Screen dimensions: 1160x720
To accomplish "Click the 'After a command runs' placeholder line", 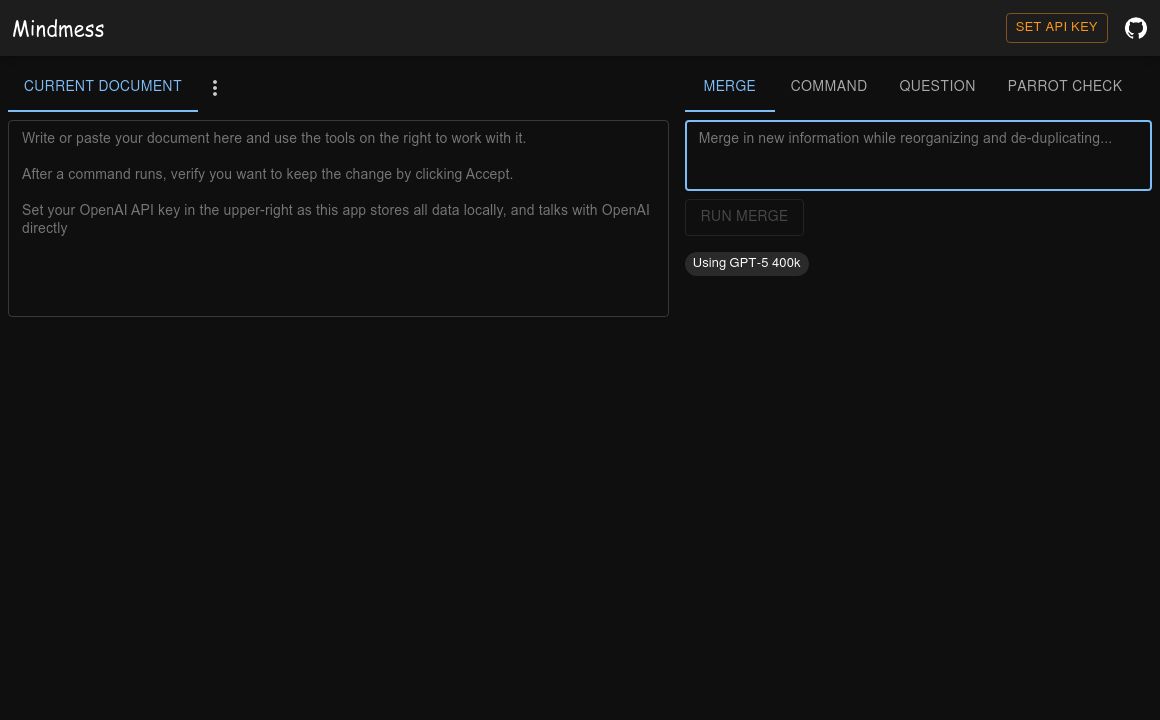I will pos(267,175).
